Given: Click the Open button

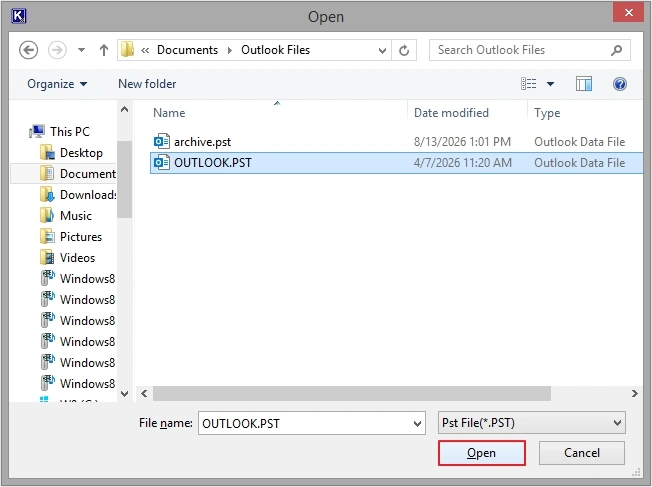Looking at the screenshot, I should click(x=482, y=453).
